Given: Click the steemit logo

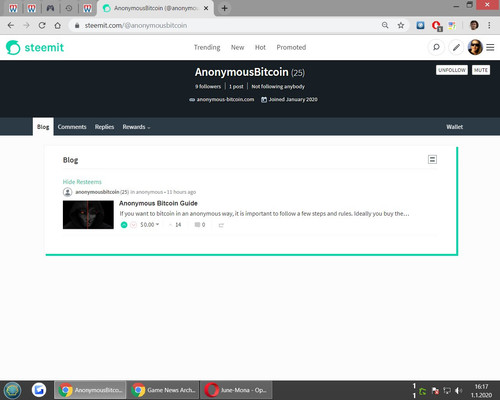Looking at the screenshot, I should coord(35,47).
